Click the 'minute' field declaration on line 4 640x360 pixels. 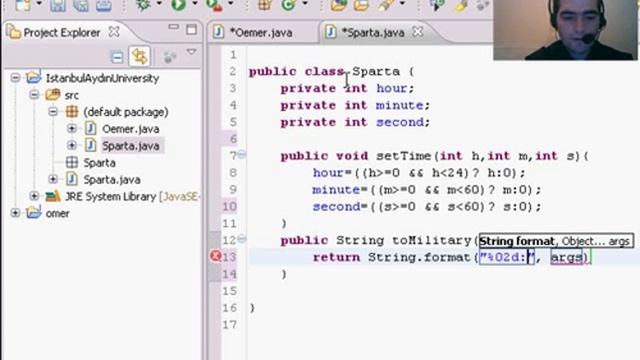point(400,105)
